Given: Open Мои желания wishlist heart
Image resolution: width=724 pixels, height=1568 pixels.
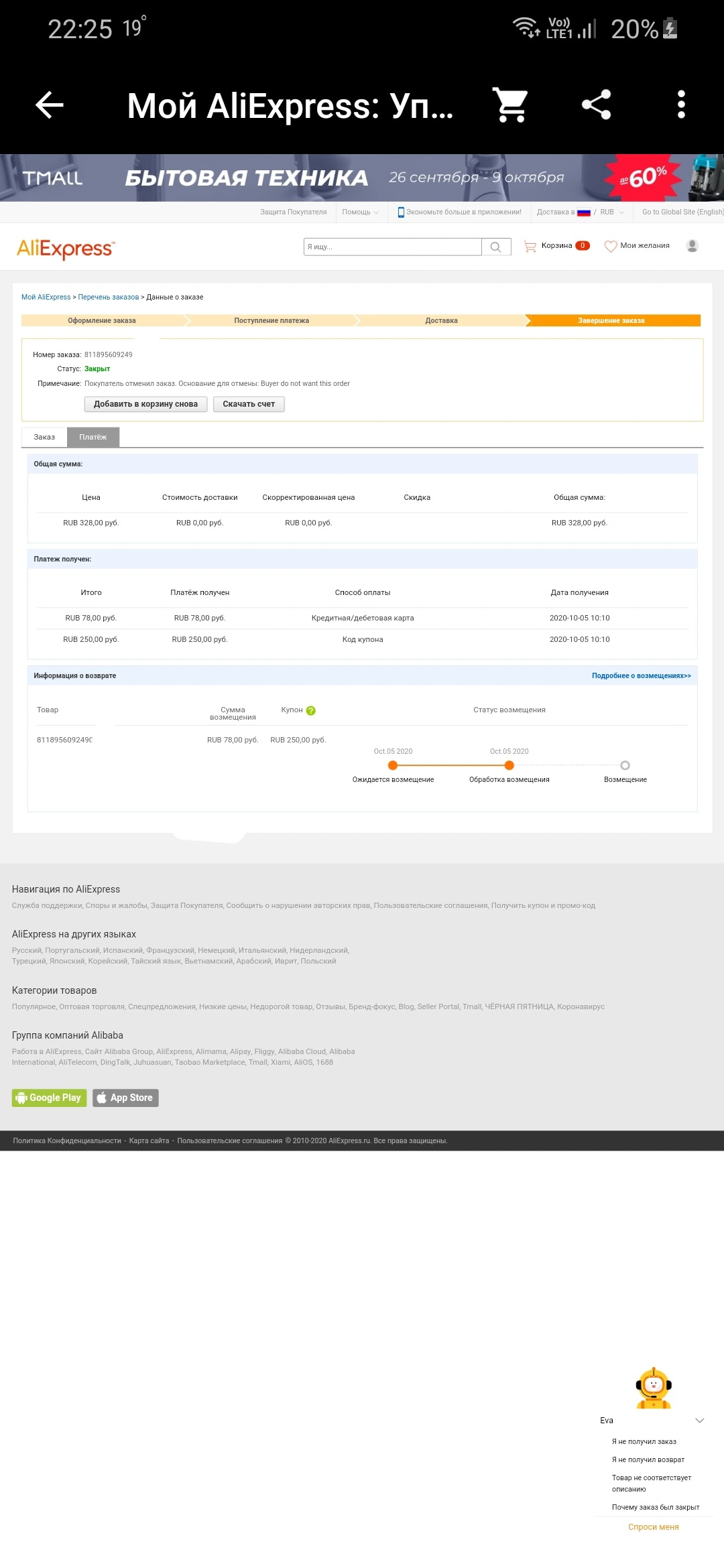Looking at the screenshot, I should 637,246.
